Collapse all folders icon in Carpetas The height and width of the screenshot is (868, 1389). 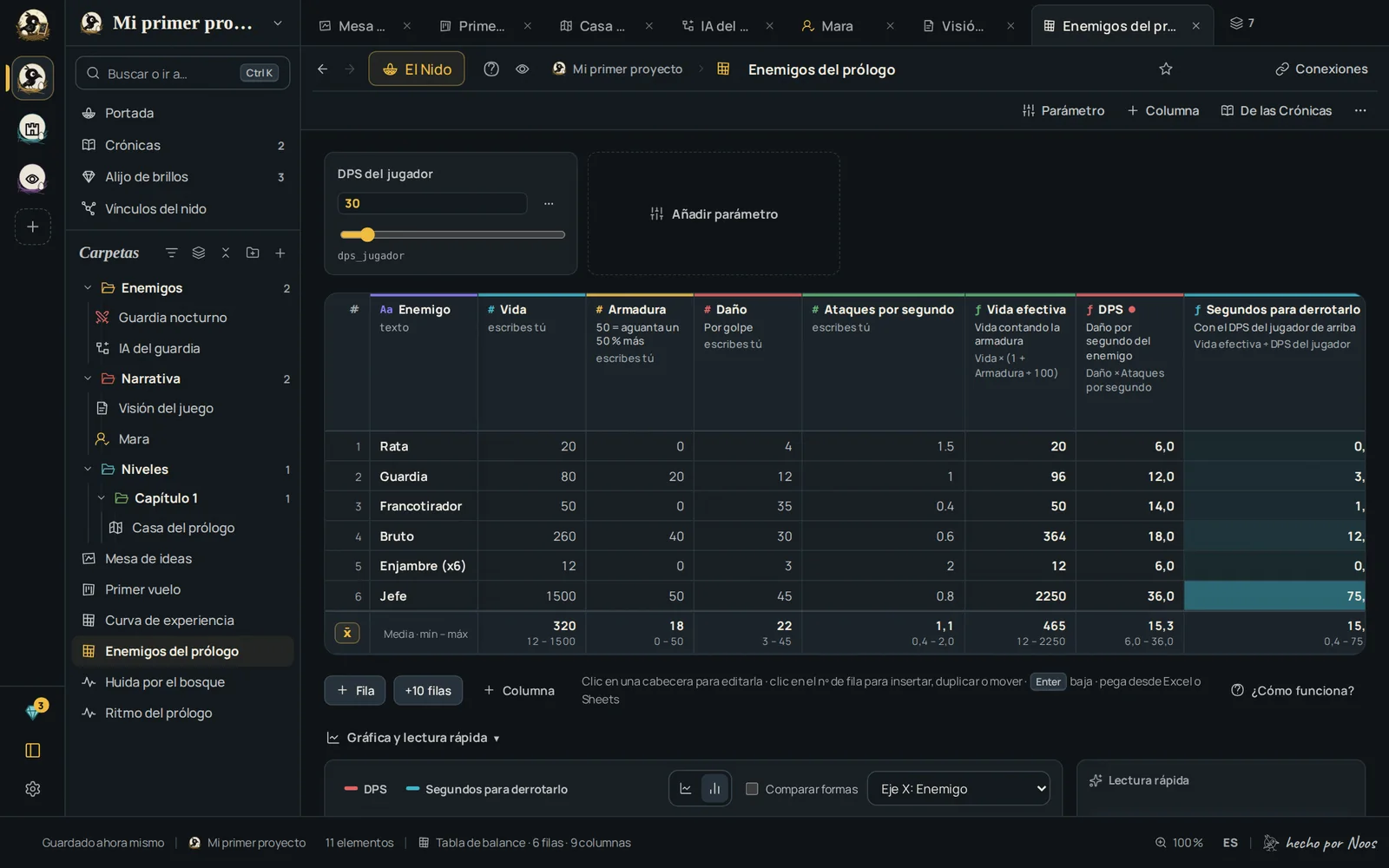pos(226,253)
